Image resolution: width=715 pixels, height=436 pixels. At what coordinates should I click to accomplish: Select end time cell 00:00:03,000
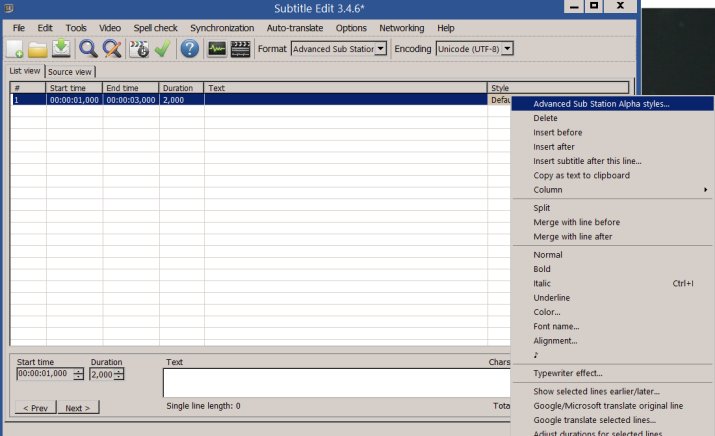coord(131,100)
